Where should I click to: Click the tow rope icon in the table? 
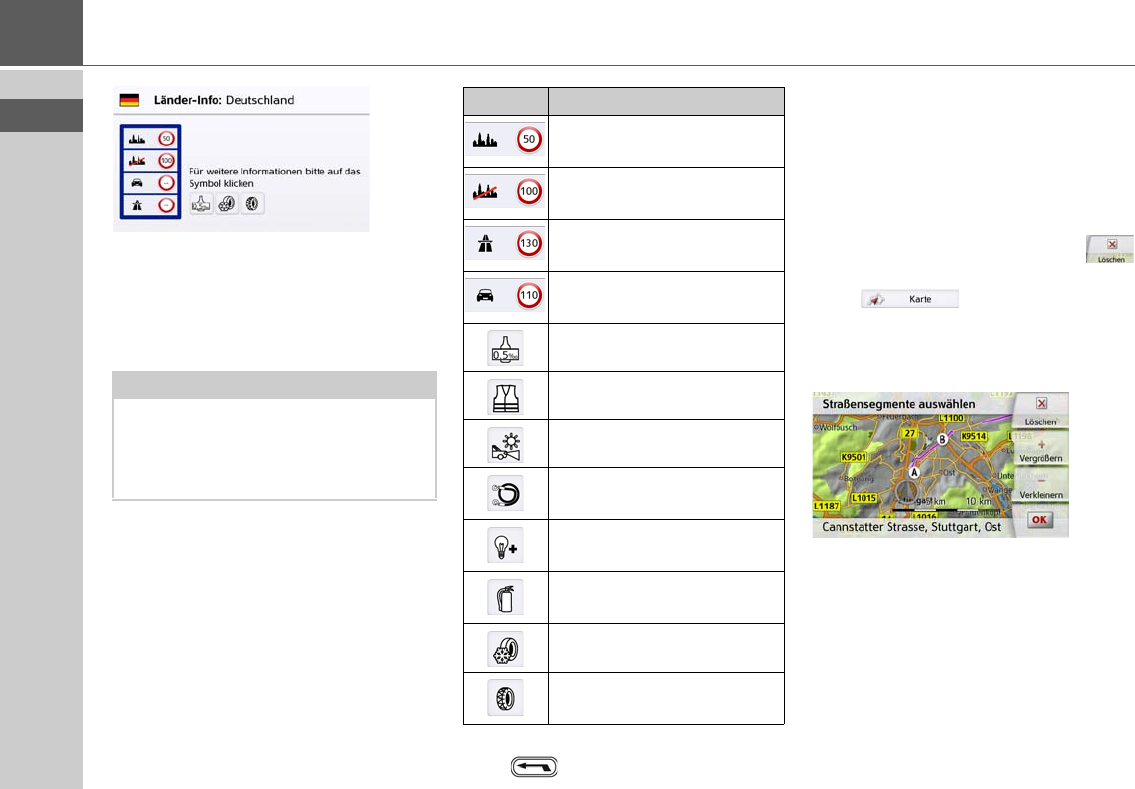[x=505, y=494]
